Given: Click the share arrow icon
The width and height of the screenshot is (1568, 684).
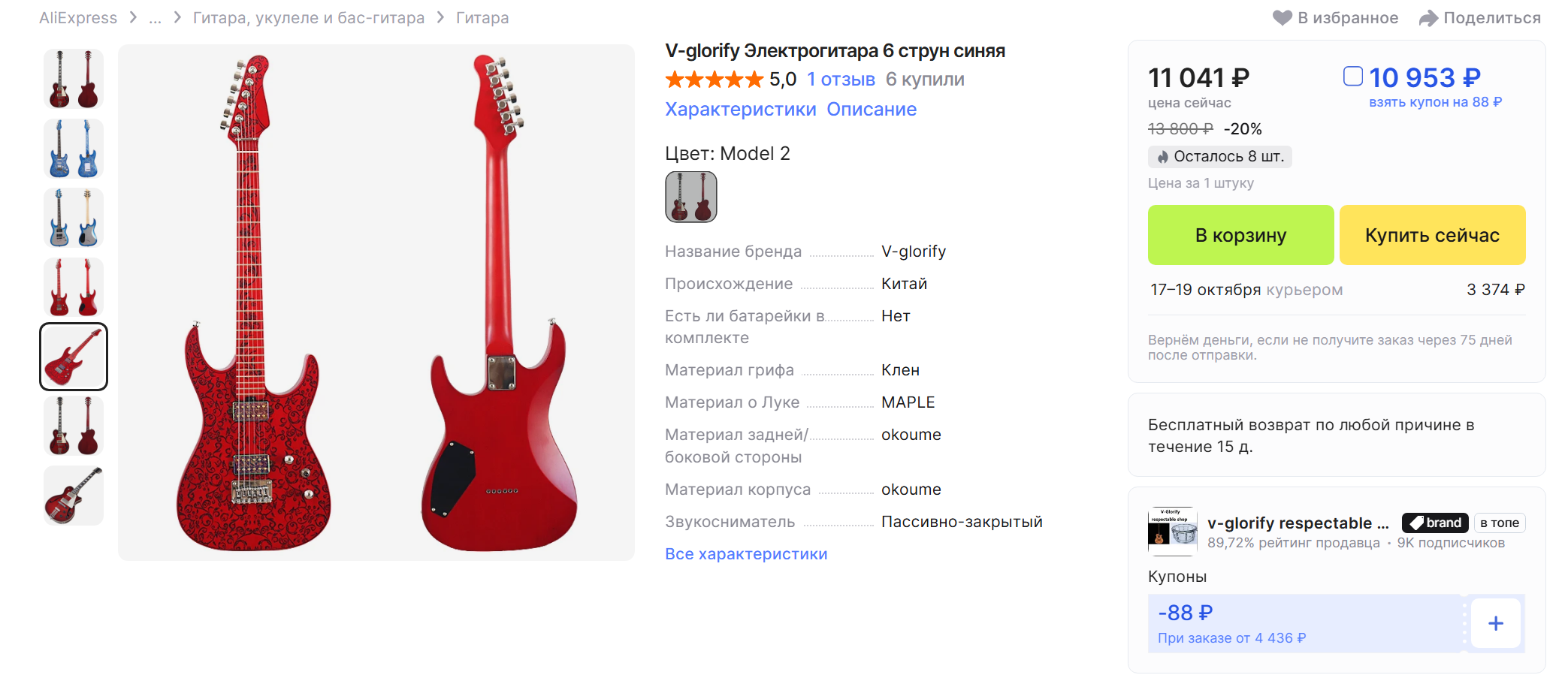Looking at the screenshot, I should coord(1428,18).
